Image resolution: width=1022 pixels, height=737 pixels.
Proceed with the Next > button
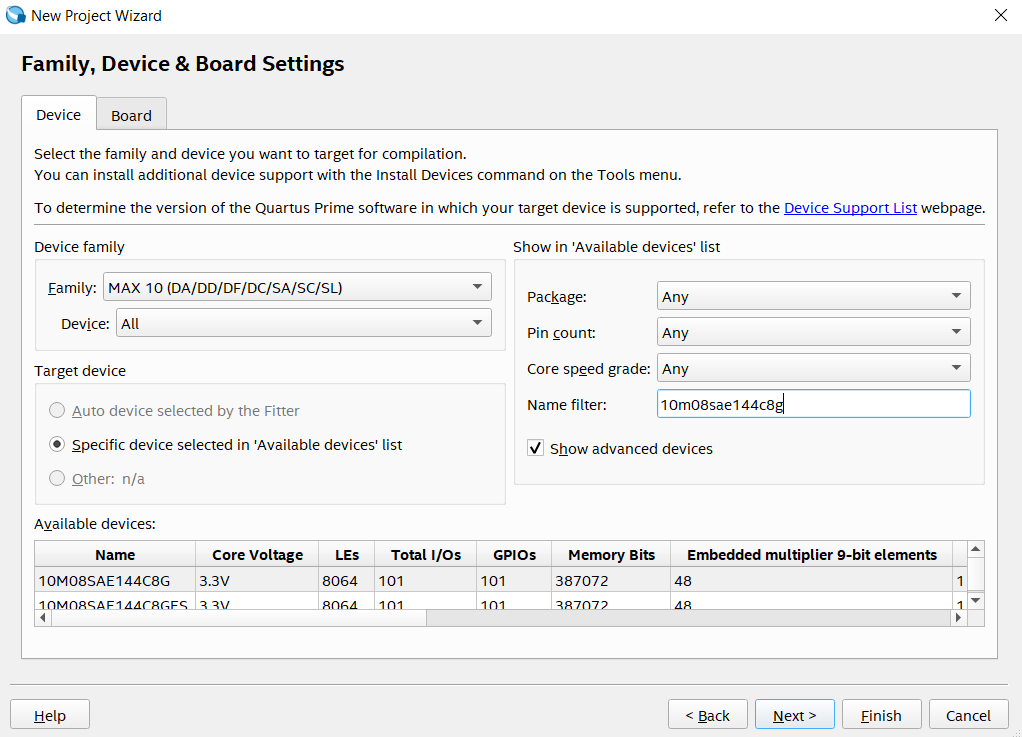[795, 715]
